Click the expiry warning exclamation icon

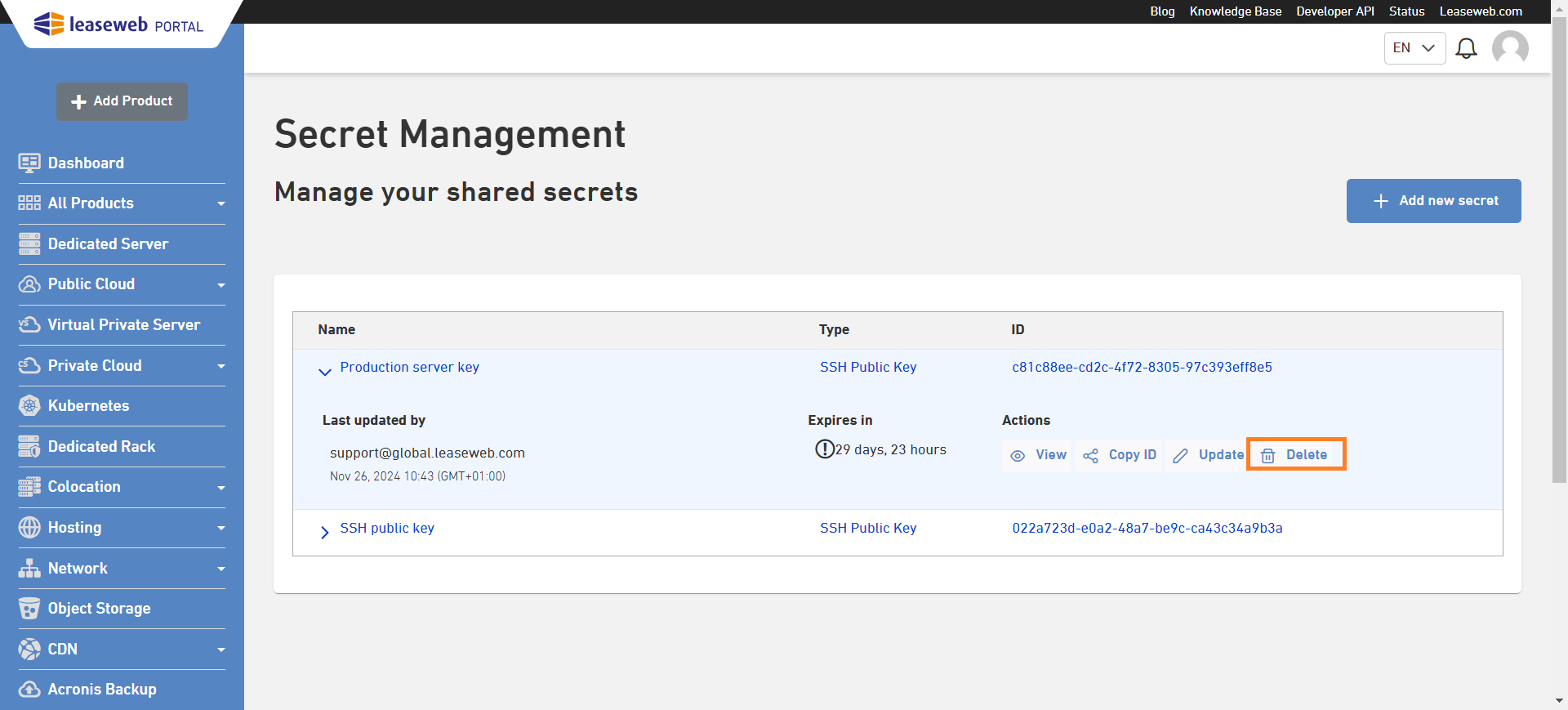pos(825,449)
